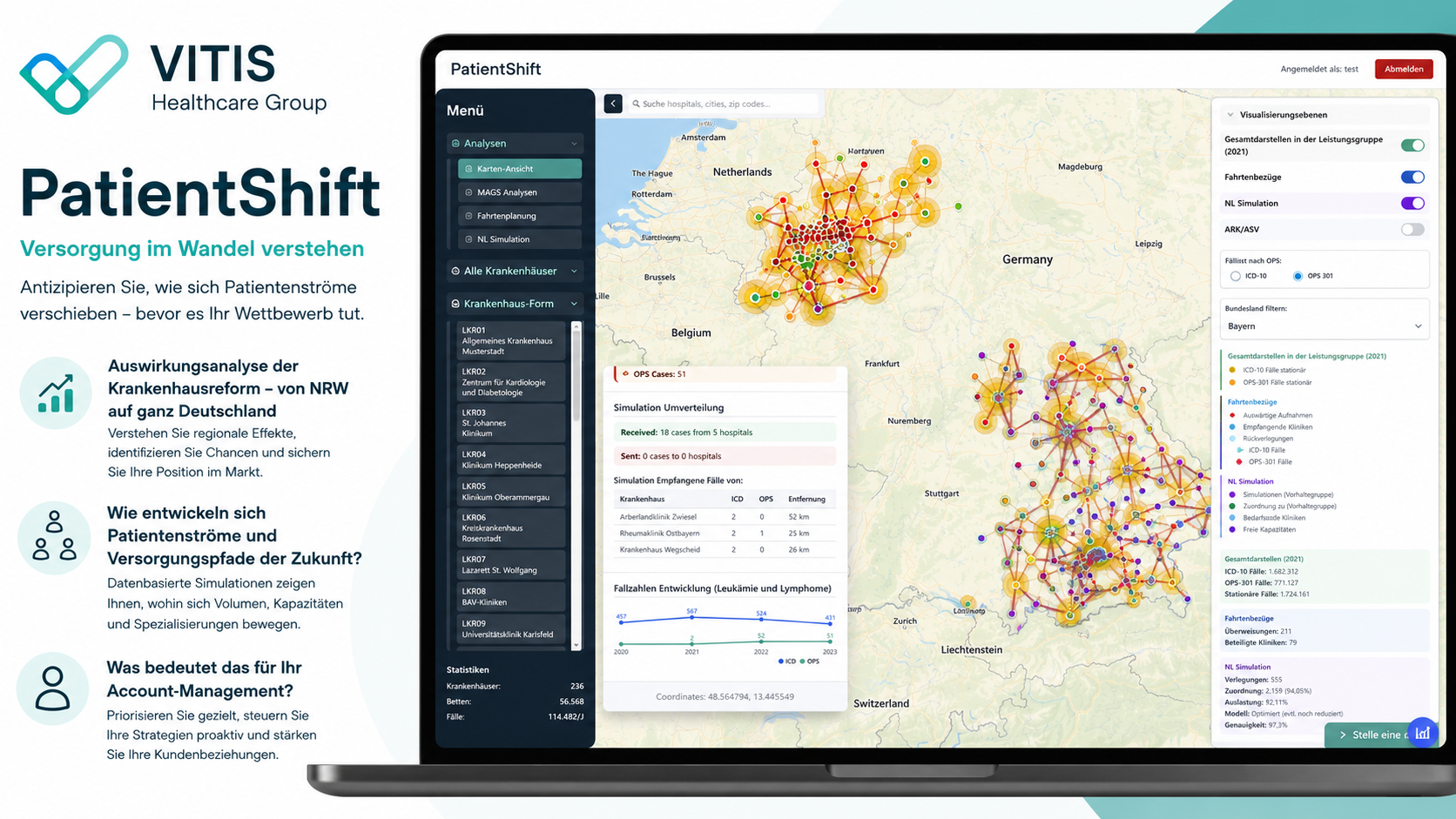
Task: Open NL Simulation in the sidebar menu
Action: click(520, 239)
